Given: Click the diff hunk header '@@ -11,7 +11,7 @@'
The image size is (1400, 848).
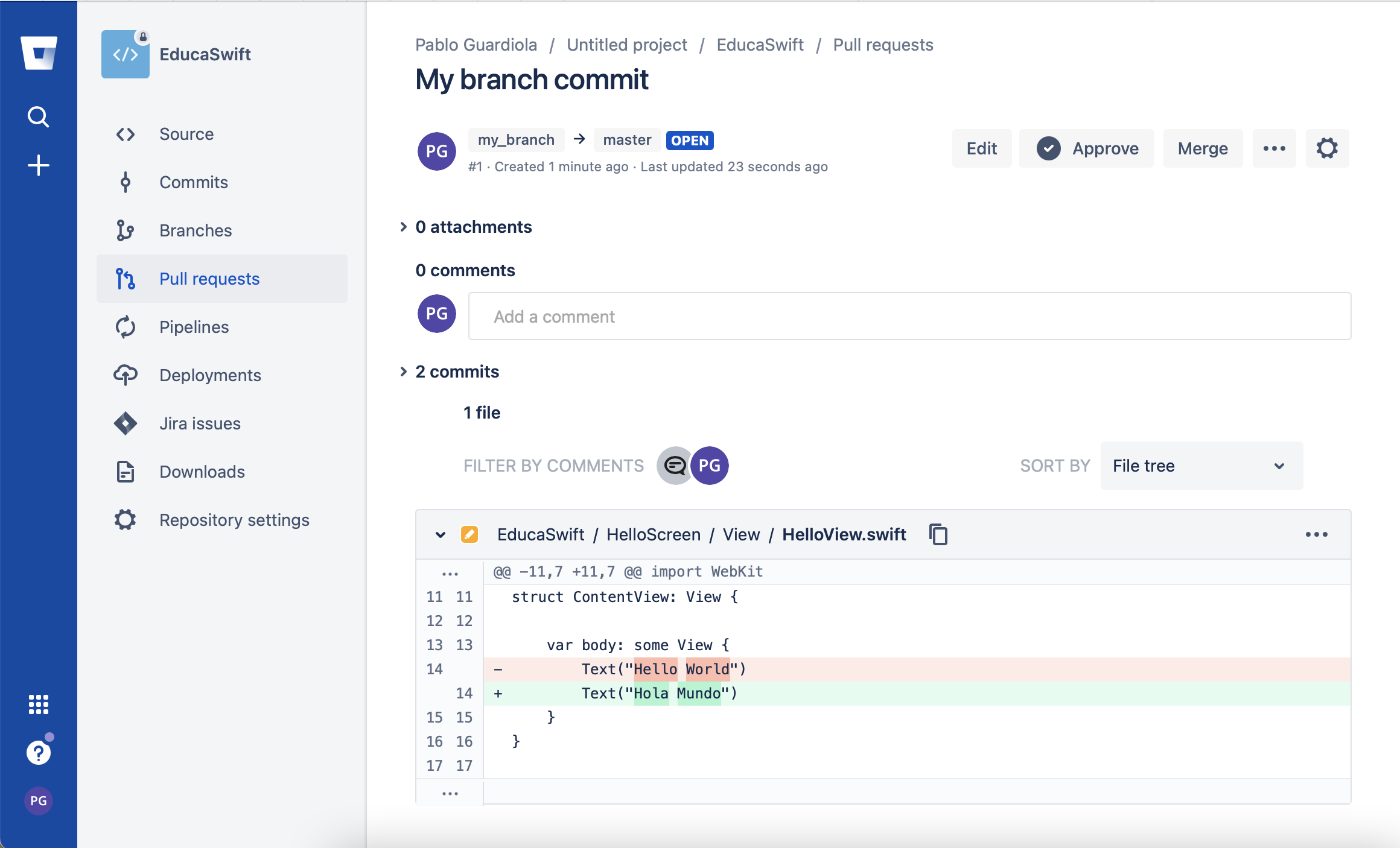Looking at the screenshot, I should point(567,571).
